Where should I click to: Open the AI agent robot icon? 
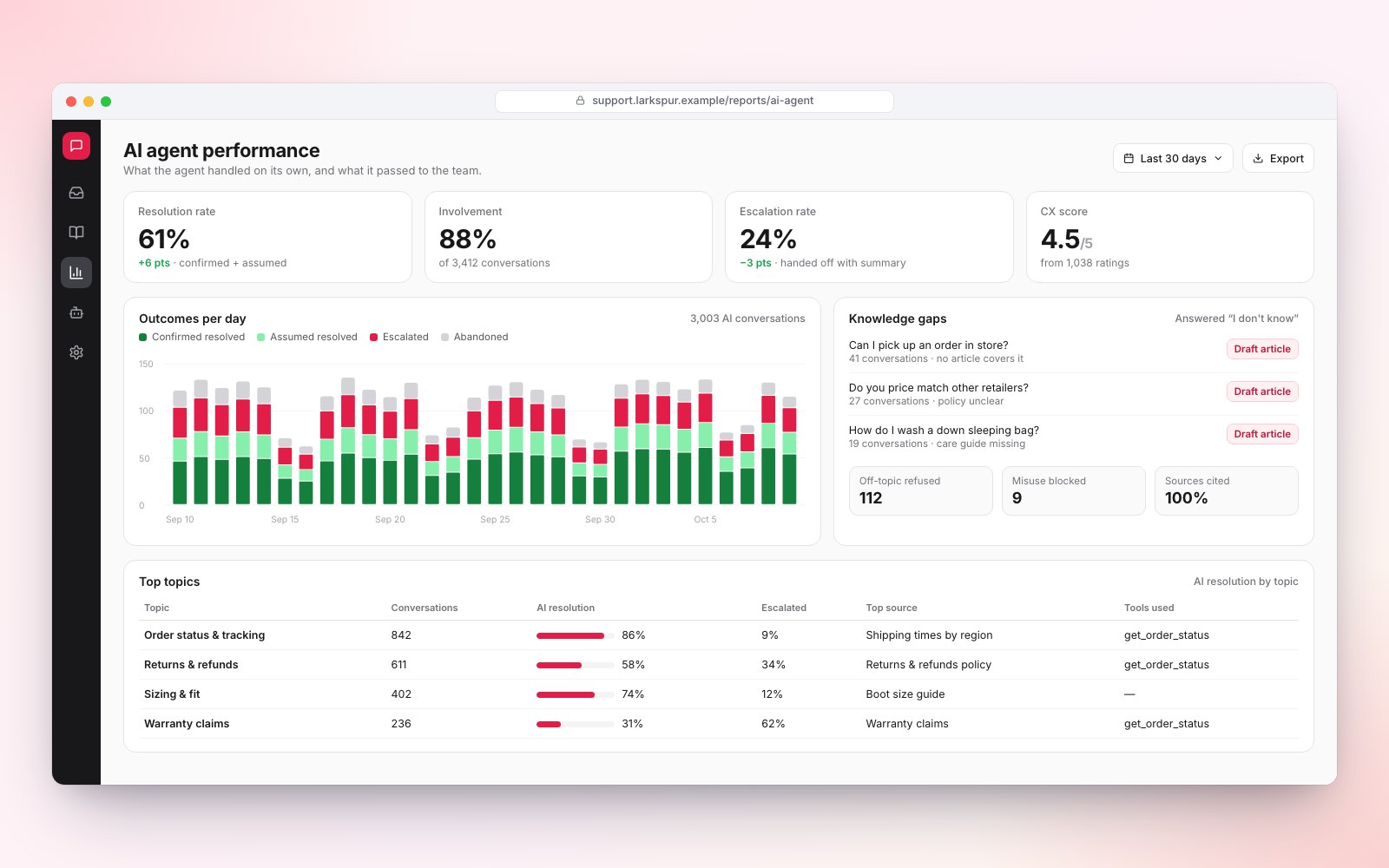pyautogui.click(x=76, y=312)
